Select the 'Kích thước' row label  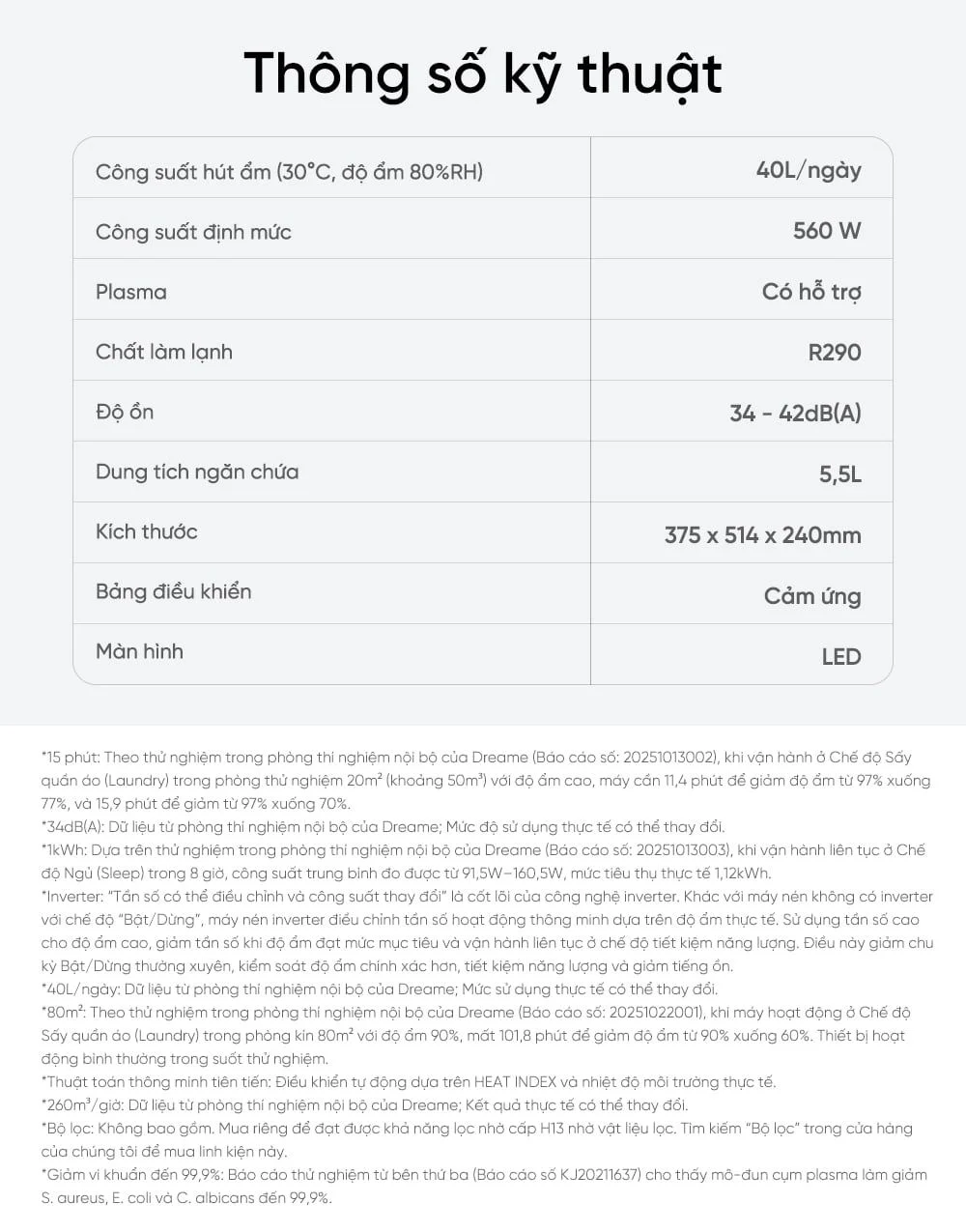tap(147, 531)
